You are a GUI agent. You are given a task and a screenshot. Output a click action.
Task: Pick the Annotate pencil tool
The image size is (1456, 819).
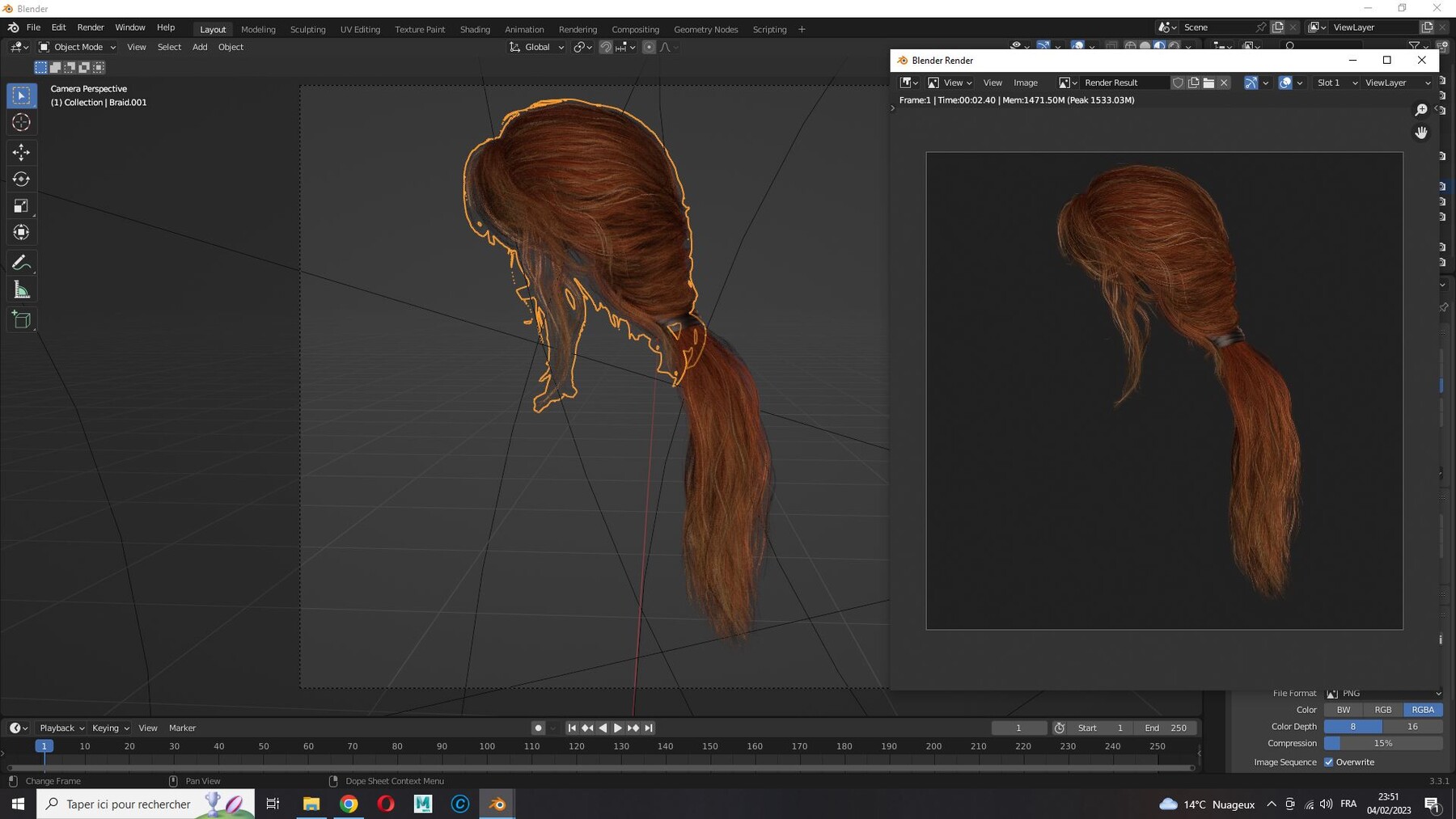click(22, 263)
